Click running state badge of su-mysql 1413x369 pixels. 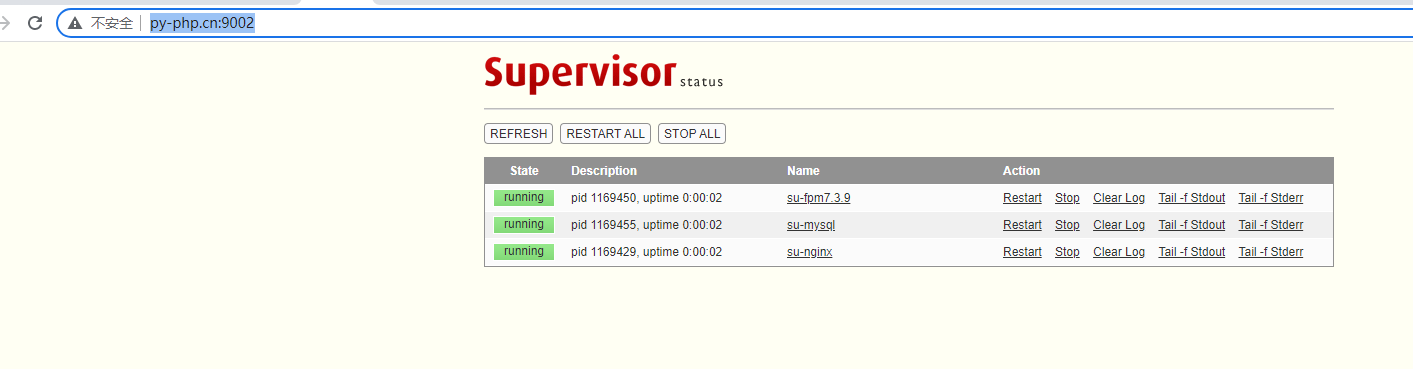524,225
